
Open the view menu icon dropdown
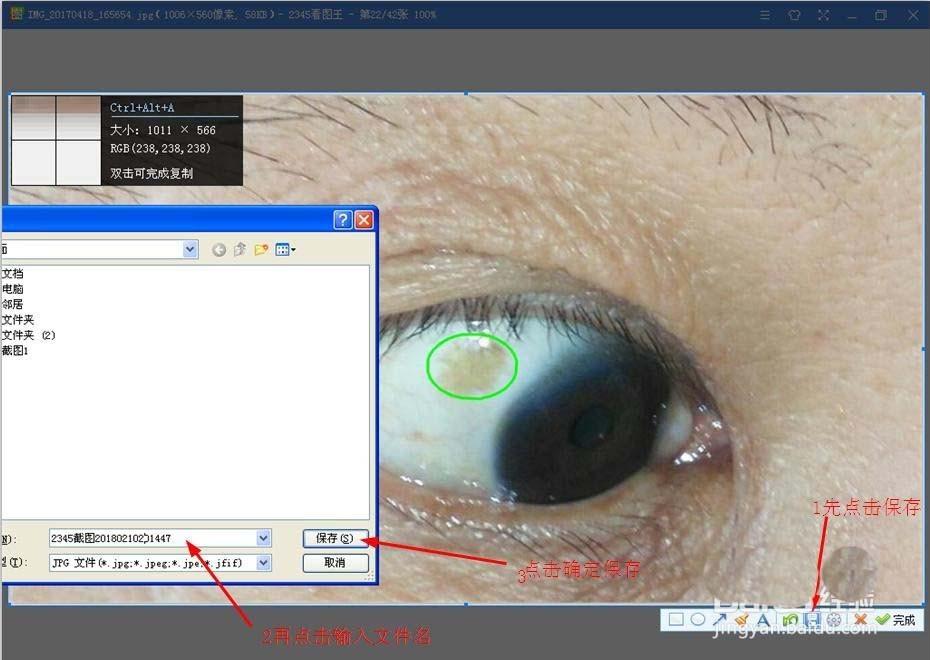(x=286, y=249)
